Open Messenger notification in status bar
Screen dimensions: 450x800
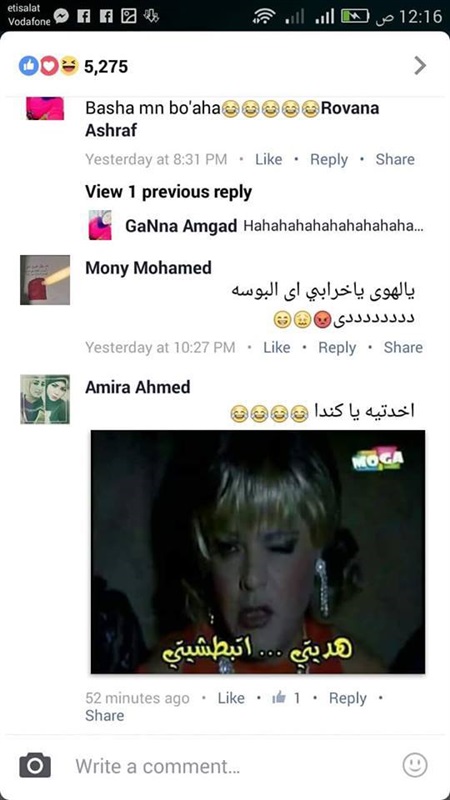(x=61, y=17)
